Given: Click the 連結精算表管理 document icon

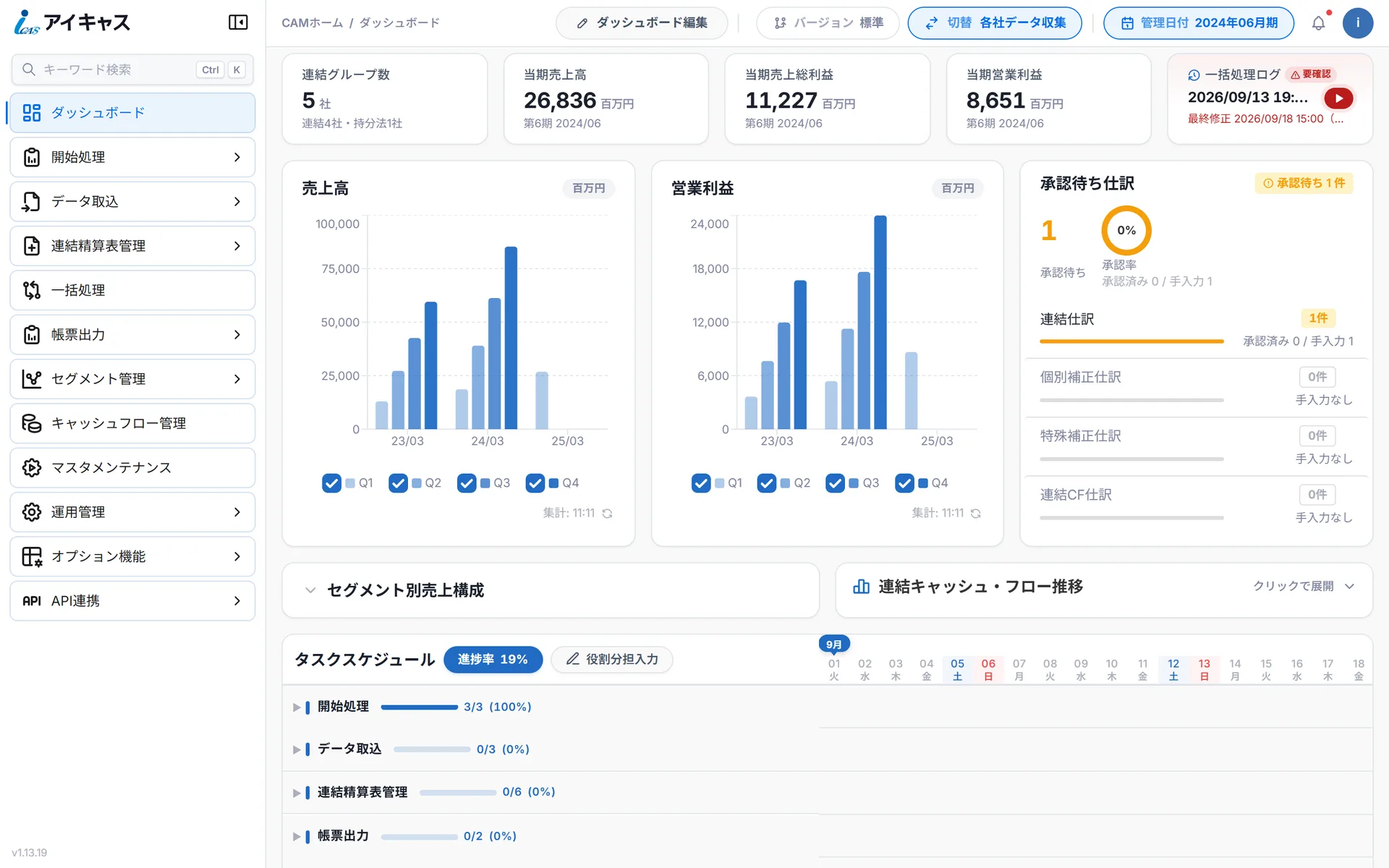Looking at the screenshot, I should click(x=32, y=246).
